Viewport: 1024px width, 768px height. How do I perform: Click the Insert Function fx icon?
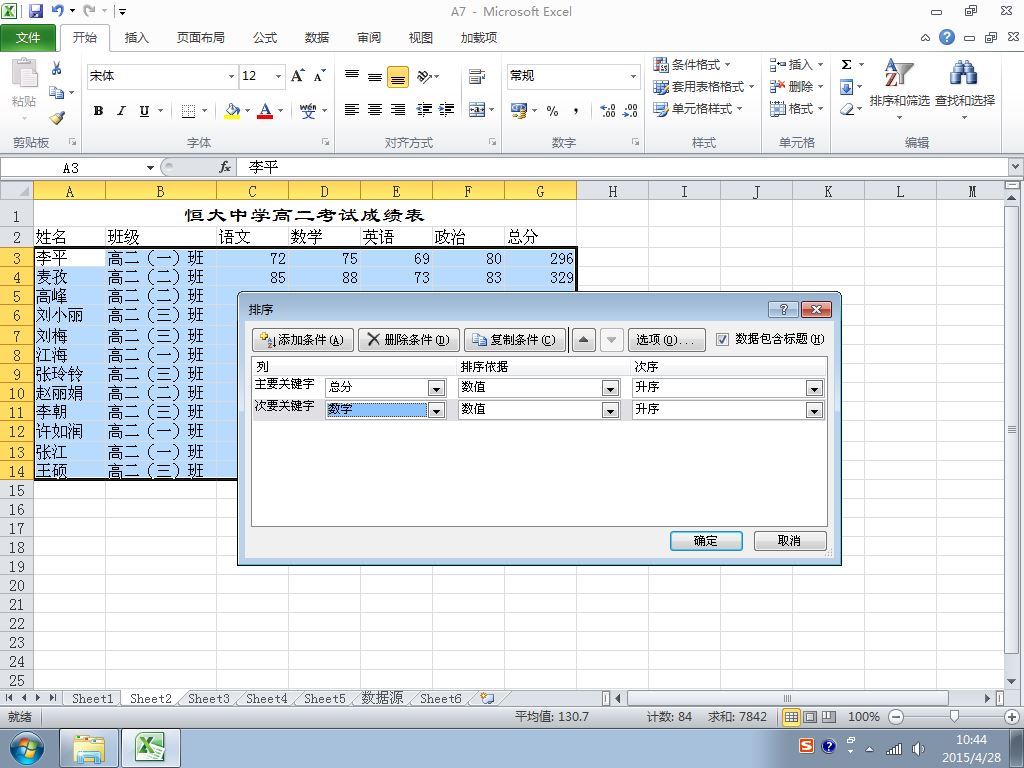(x=225, y=167)
